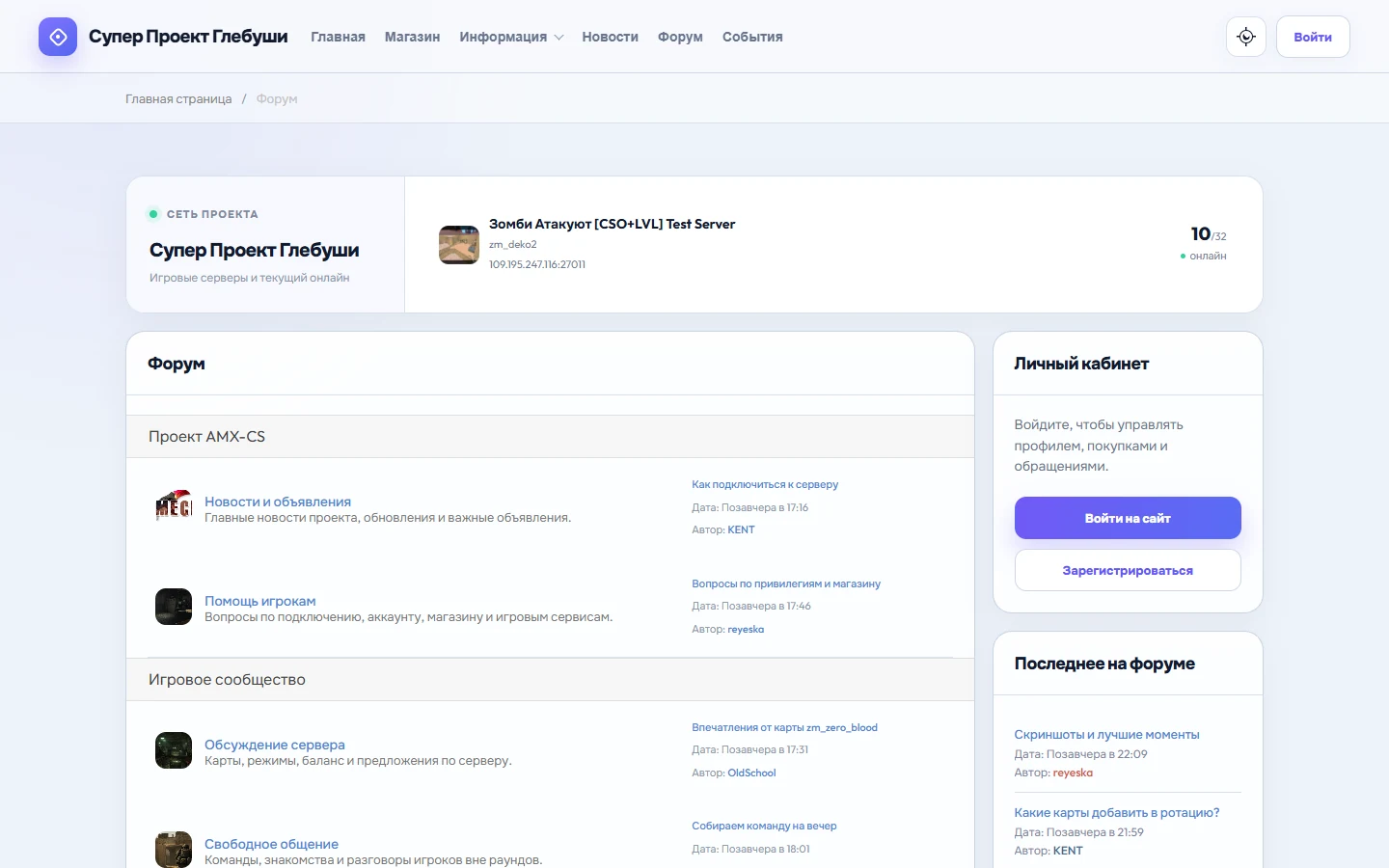Open Скриншоты и лучшие моменты topic
This screenshot has height=868, width=1389.
(1106, 734)
